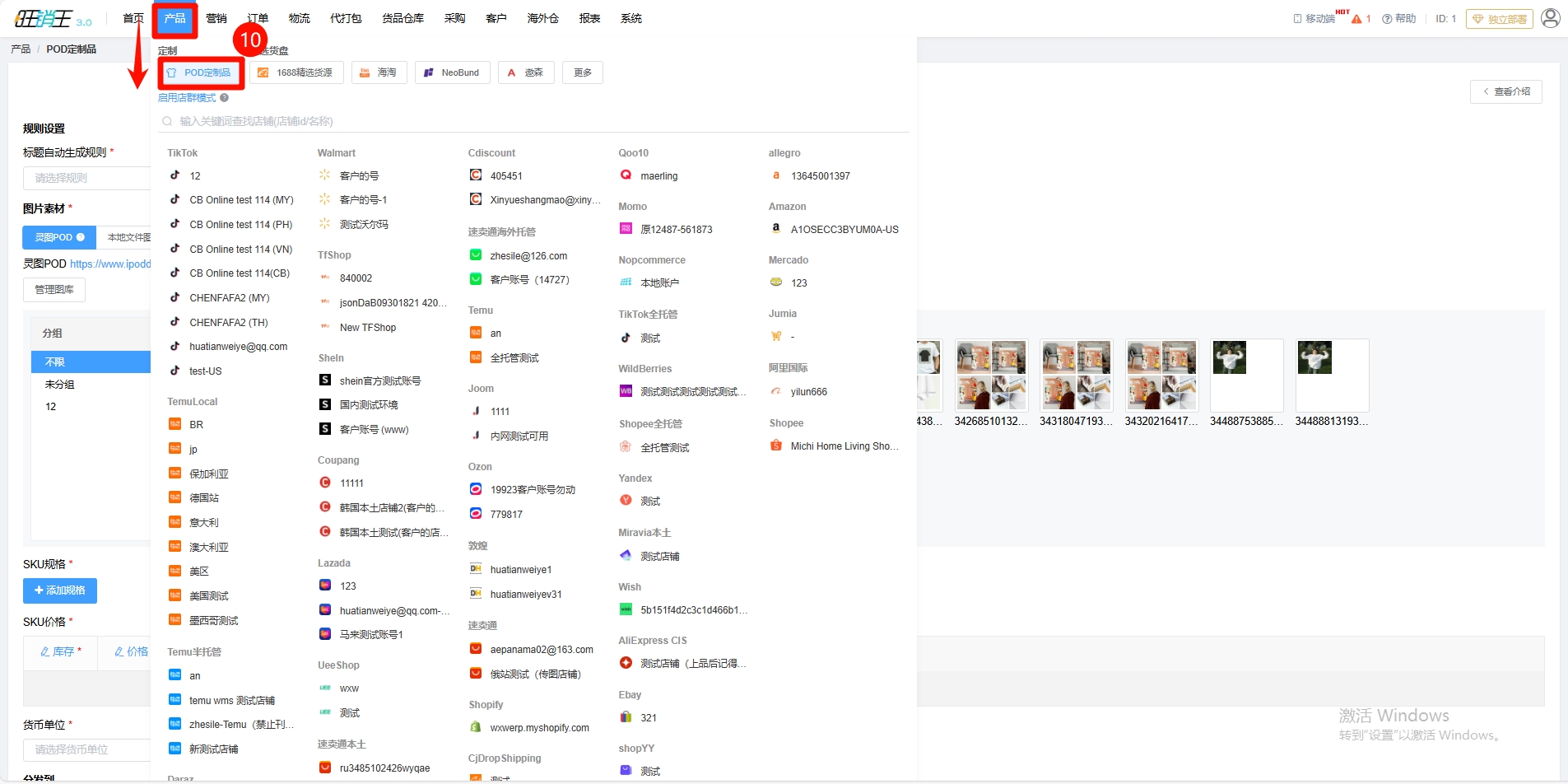This screenshot has width=1568, height=784.
Task: Select the 不限 group filter
Action: 55,362
